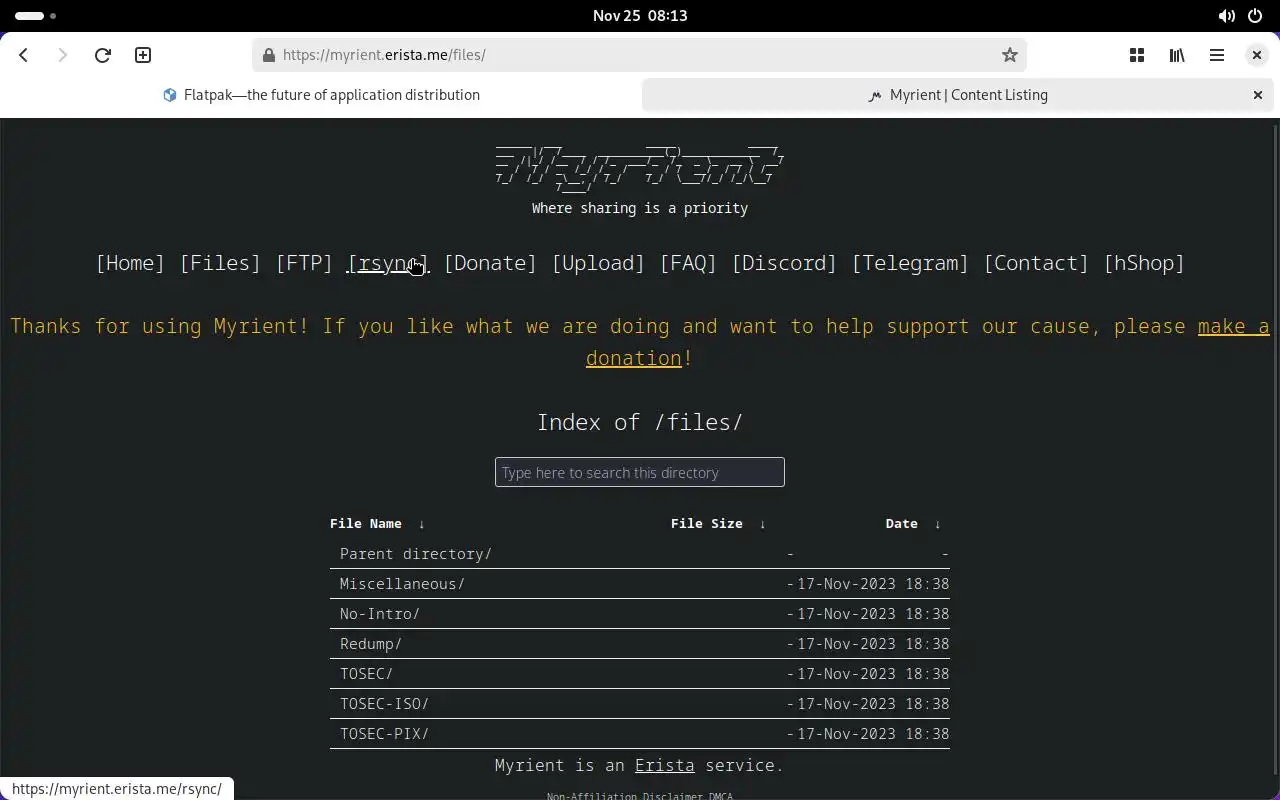The width and height of the screenshot is (1280, 800).
Task: Open the [FAQ] link
Action: 688,263
